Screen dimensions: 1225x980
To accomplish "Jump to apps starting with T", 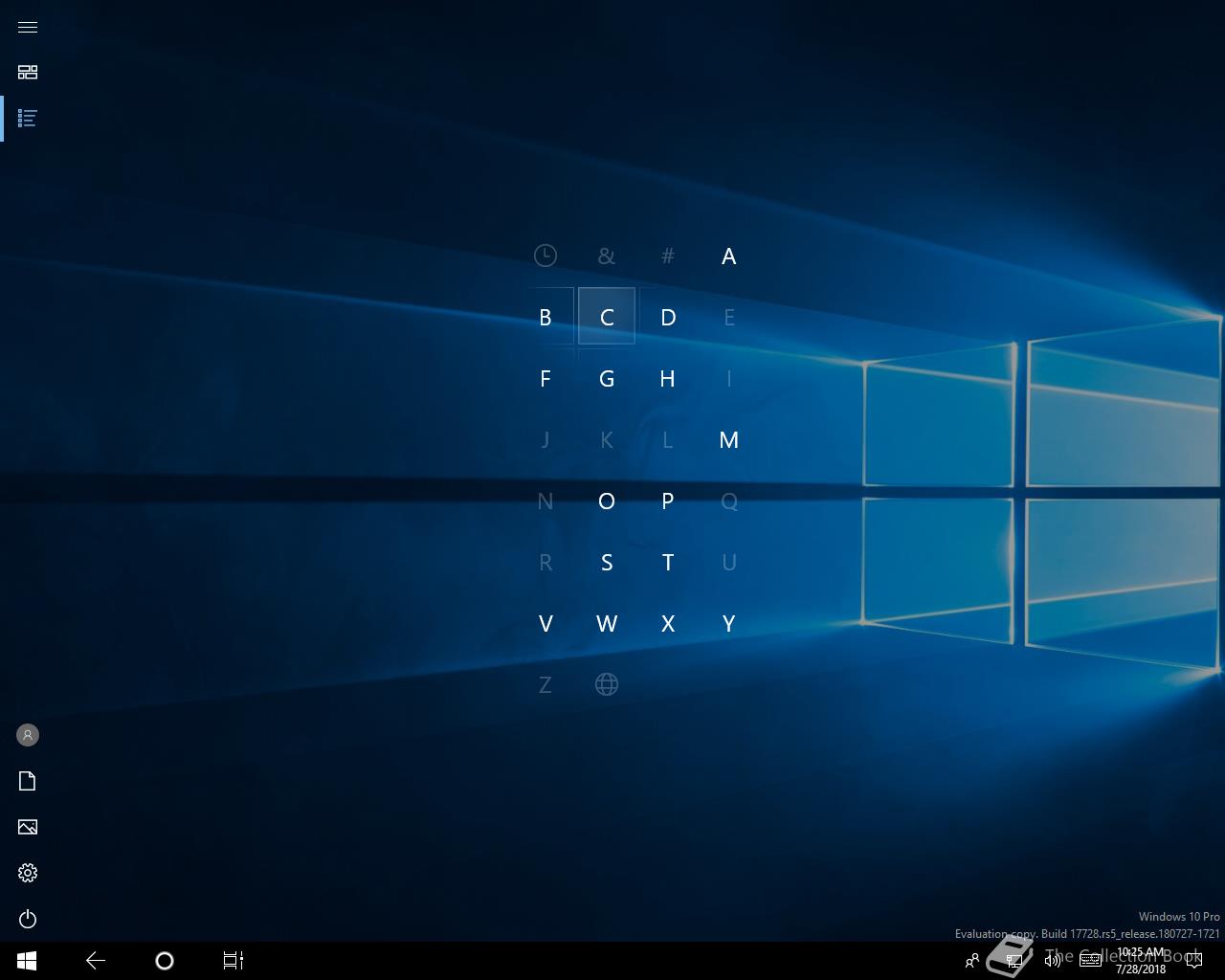I will (668, 562).
